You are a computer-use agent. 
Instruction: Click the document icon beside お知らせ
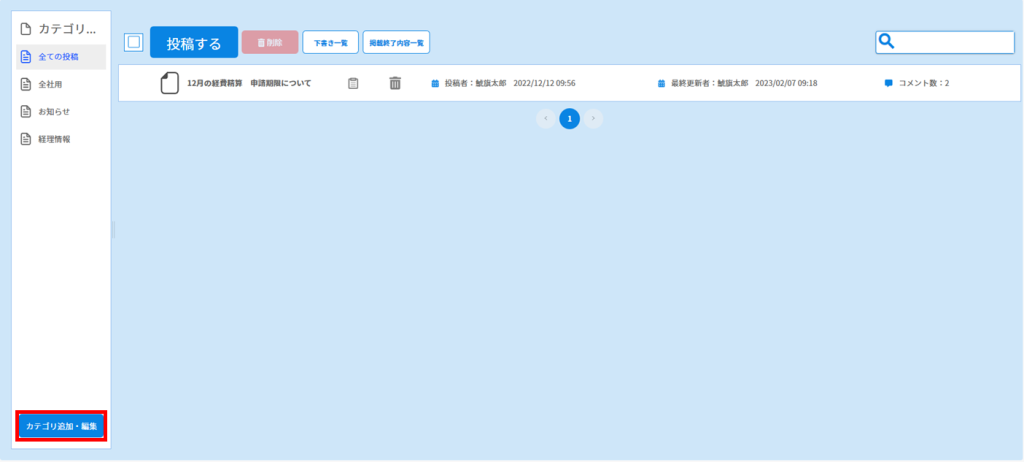coord(26,112)
